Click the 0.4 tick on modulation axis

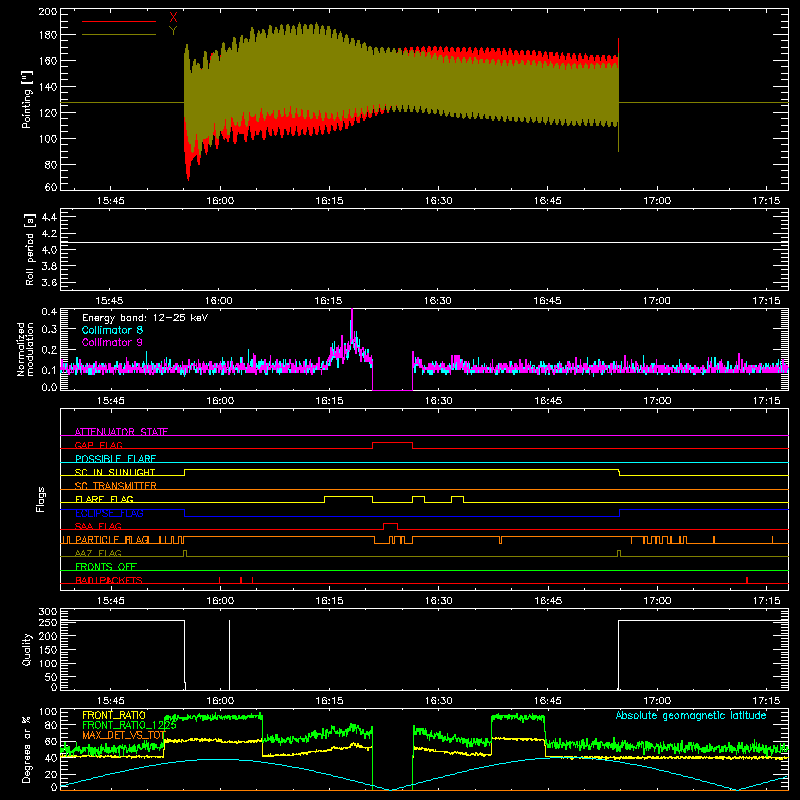(49, 312)
